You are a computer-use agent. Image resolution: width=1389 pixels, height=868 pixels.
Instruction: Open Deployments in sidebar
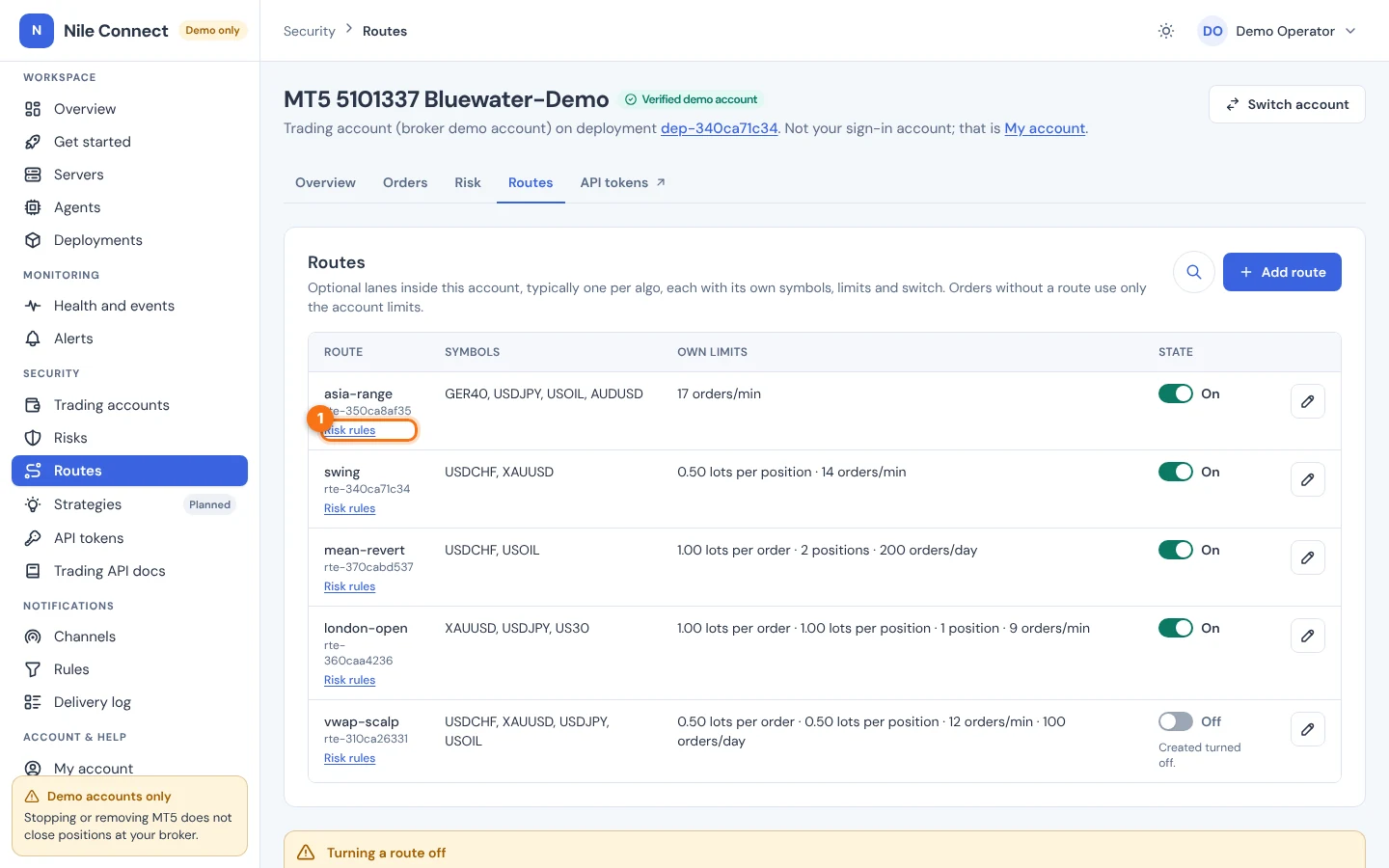pyautogui.click(x=129, y=240)
